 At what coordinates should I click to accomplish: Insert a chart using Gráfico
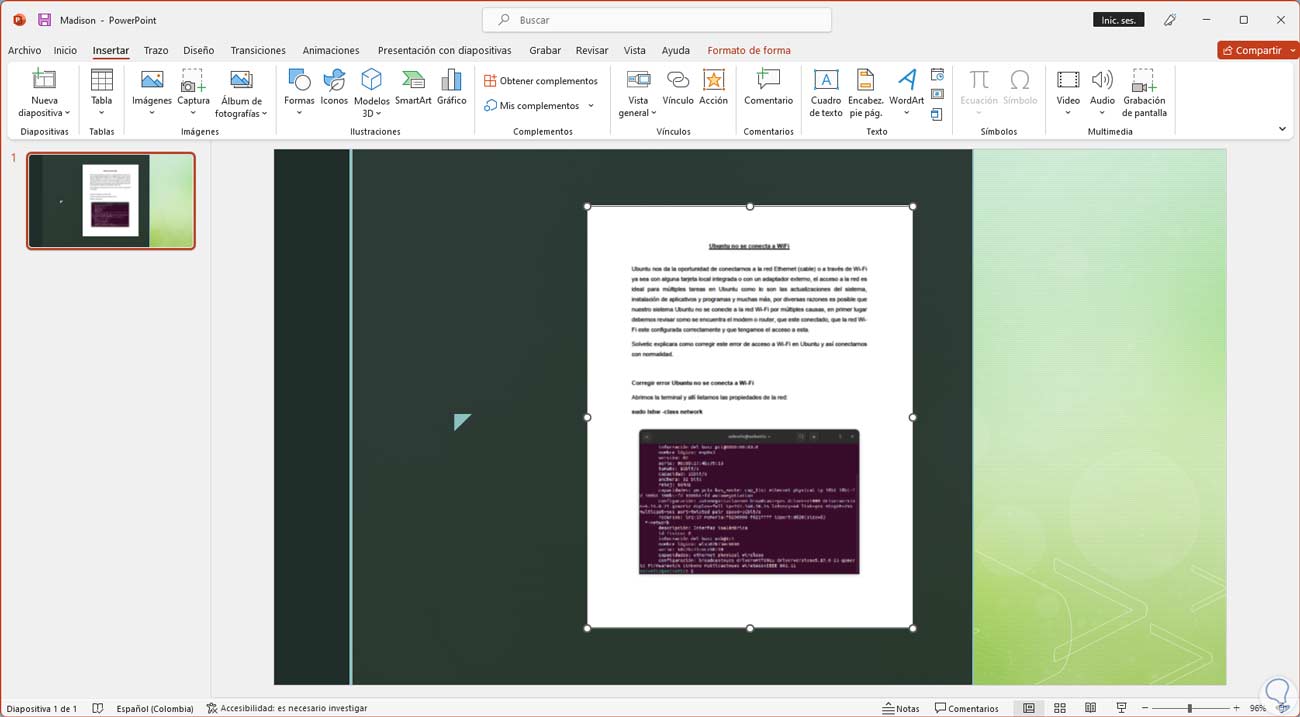tap(452, 87)
